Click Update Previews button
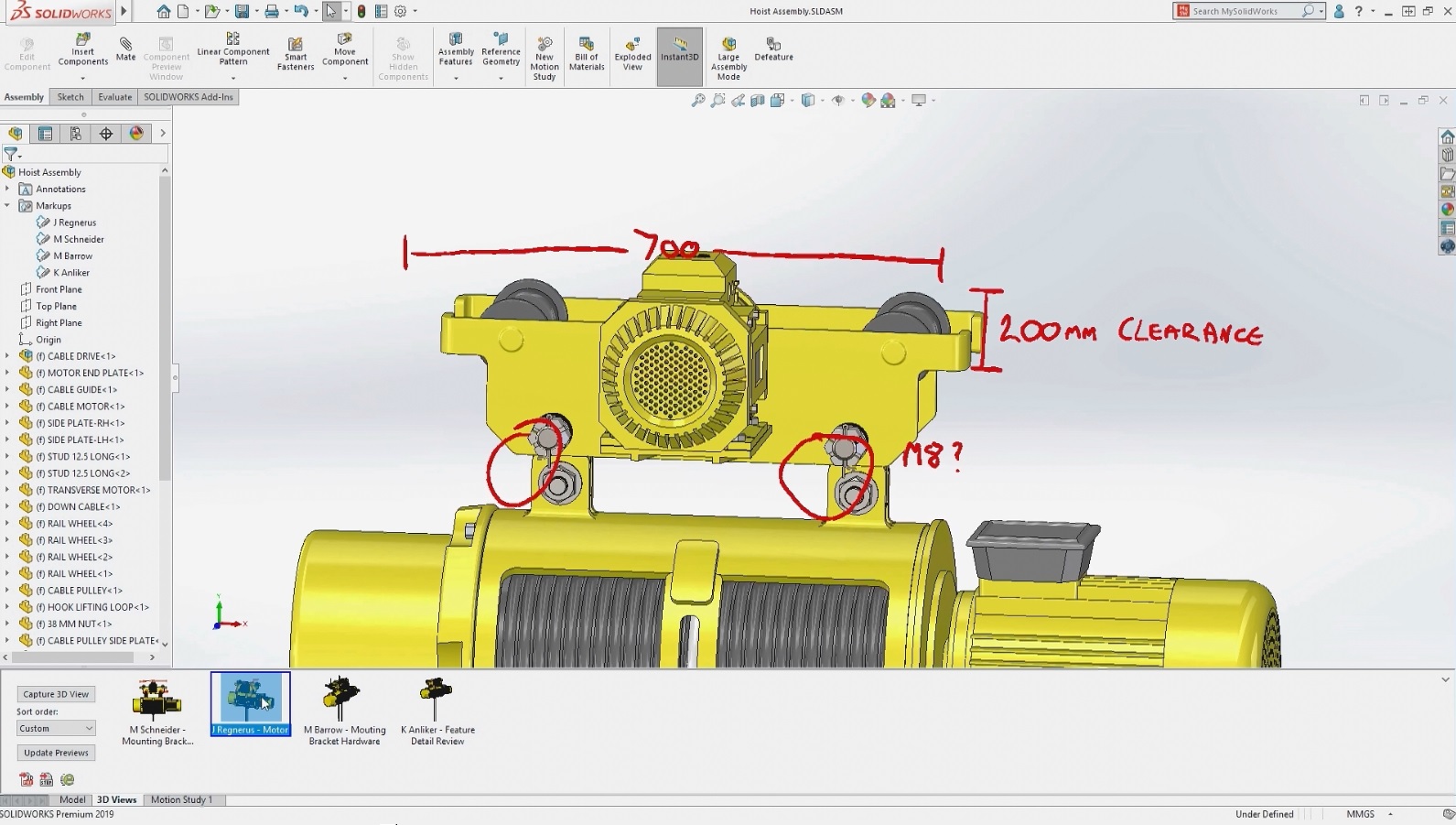The image size is (1456, 825). tap(56, 753)
